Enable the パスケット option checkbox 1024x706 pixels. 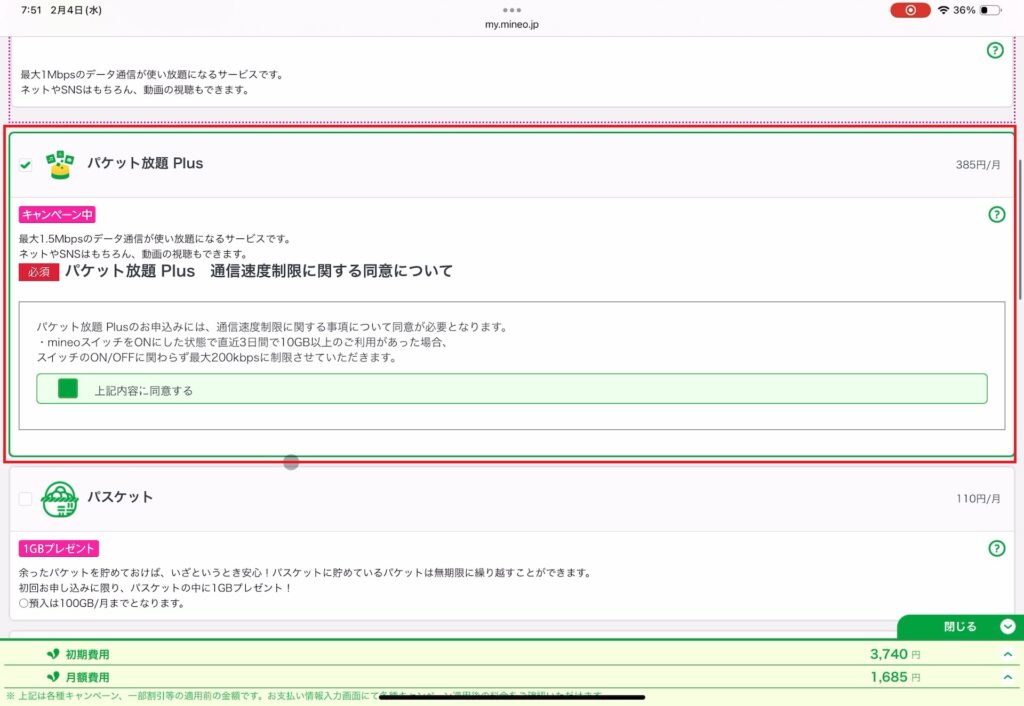pos(25,497)
